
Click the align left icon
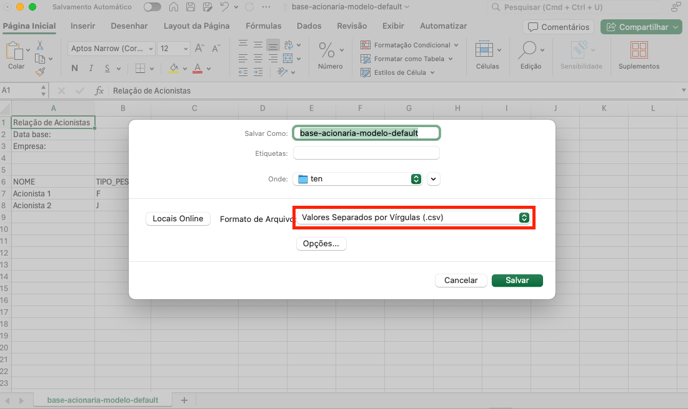(x=243, y=58)
